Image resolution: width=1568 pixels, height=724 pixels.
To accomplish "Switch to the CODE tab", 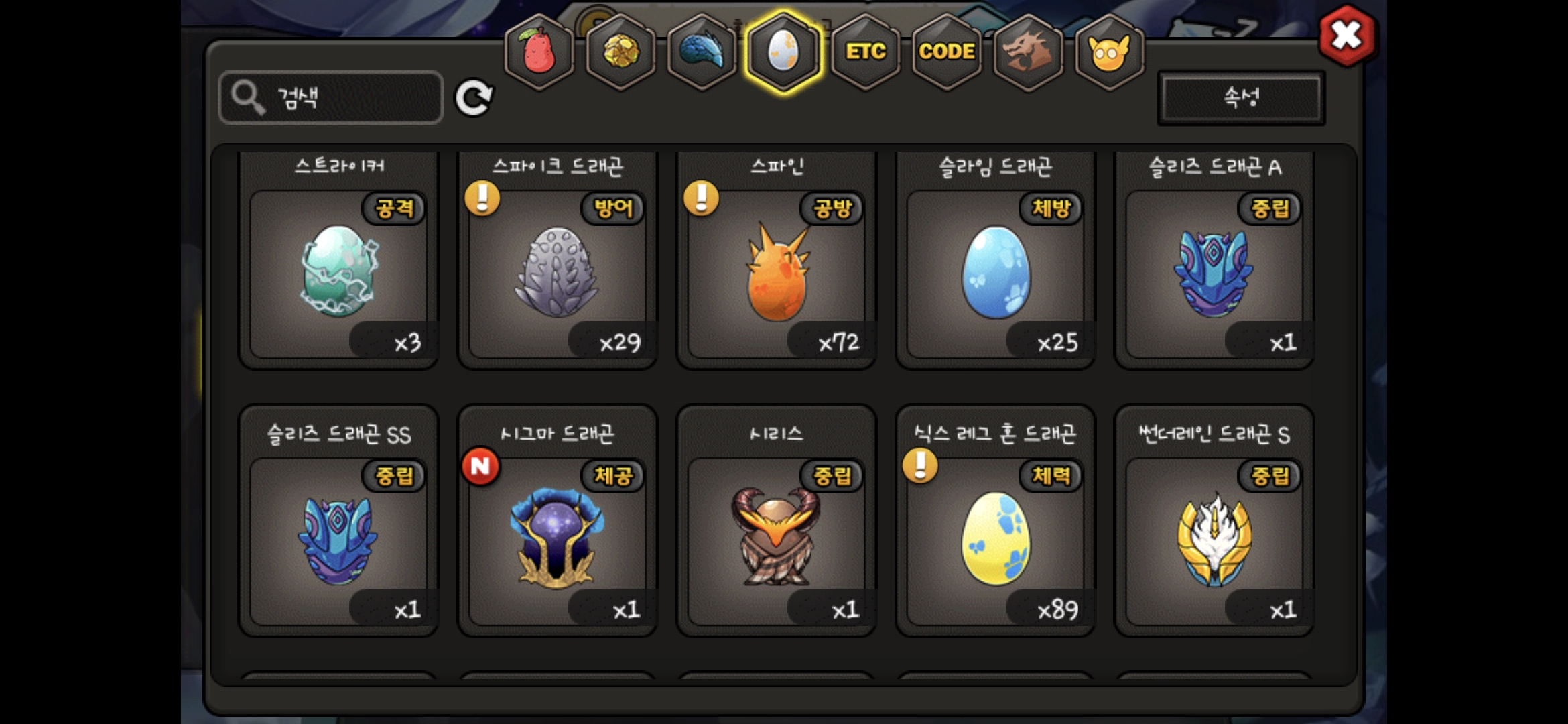I will coord(946,52).
